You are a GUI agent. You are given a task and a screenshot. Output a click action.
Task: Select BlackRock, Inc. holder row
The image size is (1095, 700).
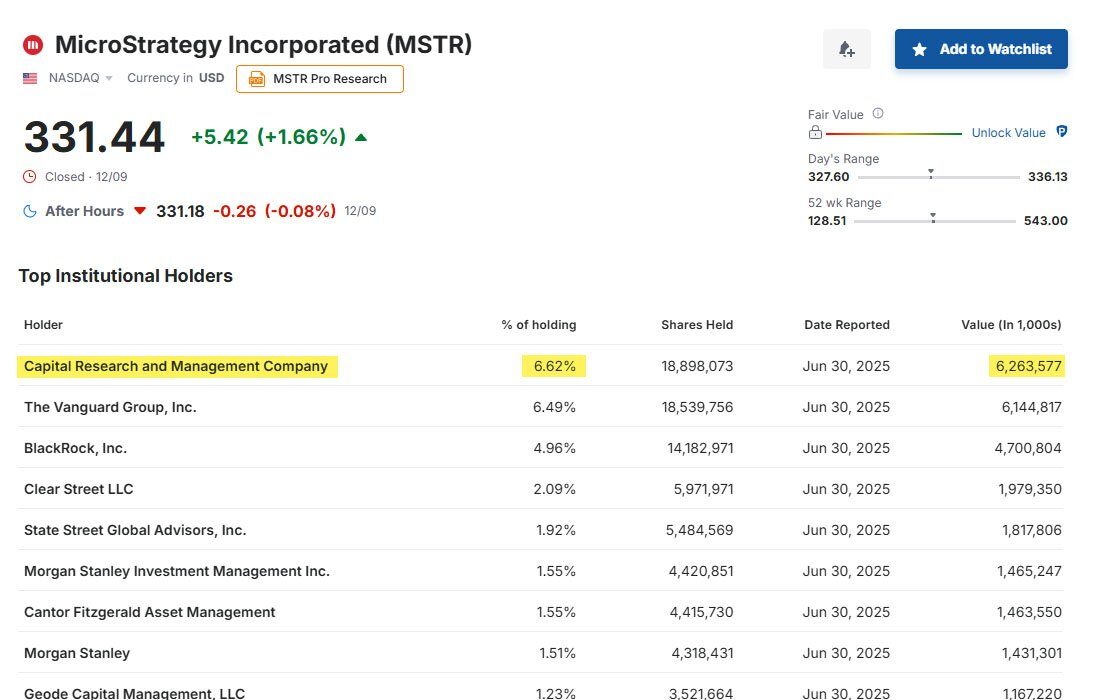[x=540, y=448]
